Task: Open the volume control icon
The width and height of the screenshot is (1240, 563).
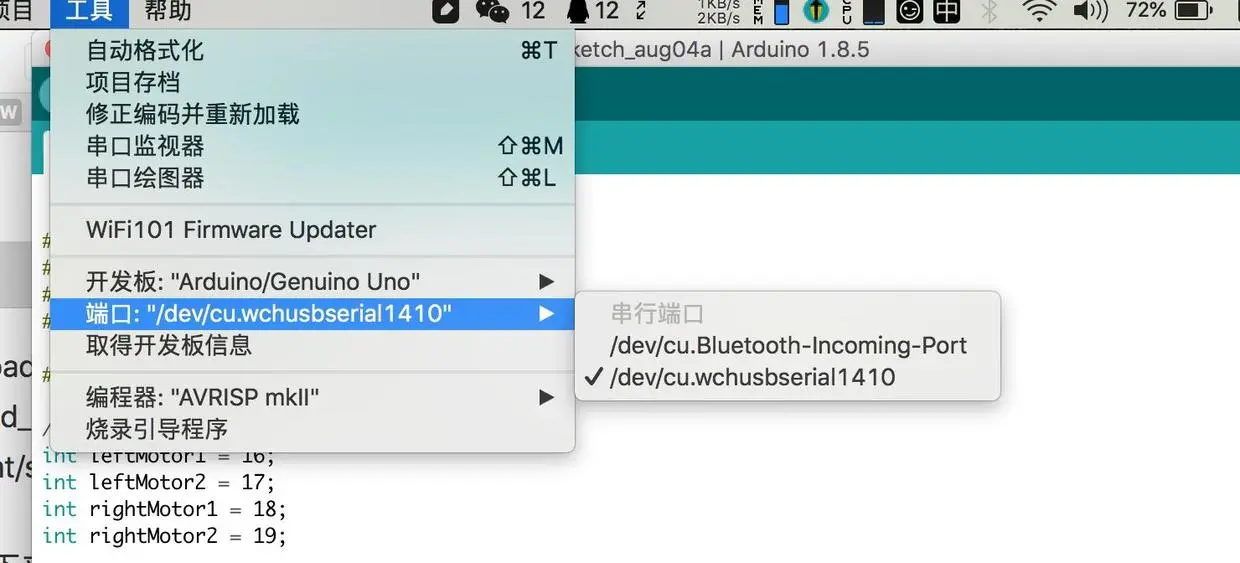Action: tap(1089, 12)
